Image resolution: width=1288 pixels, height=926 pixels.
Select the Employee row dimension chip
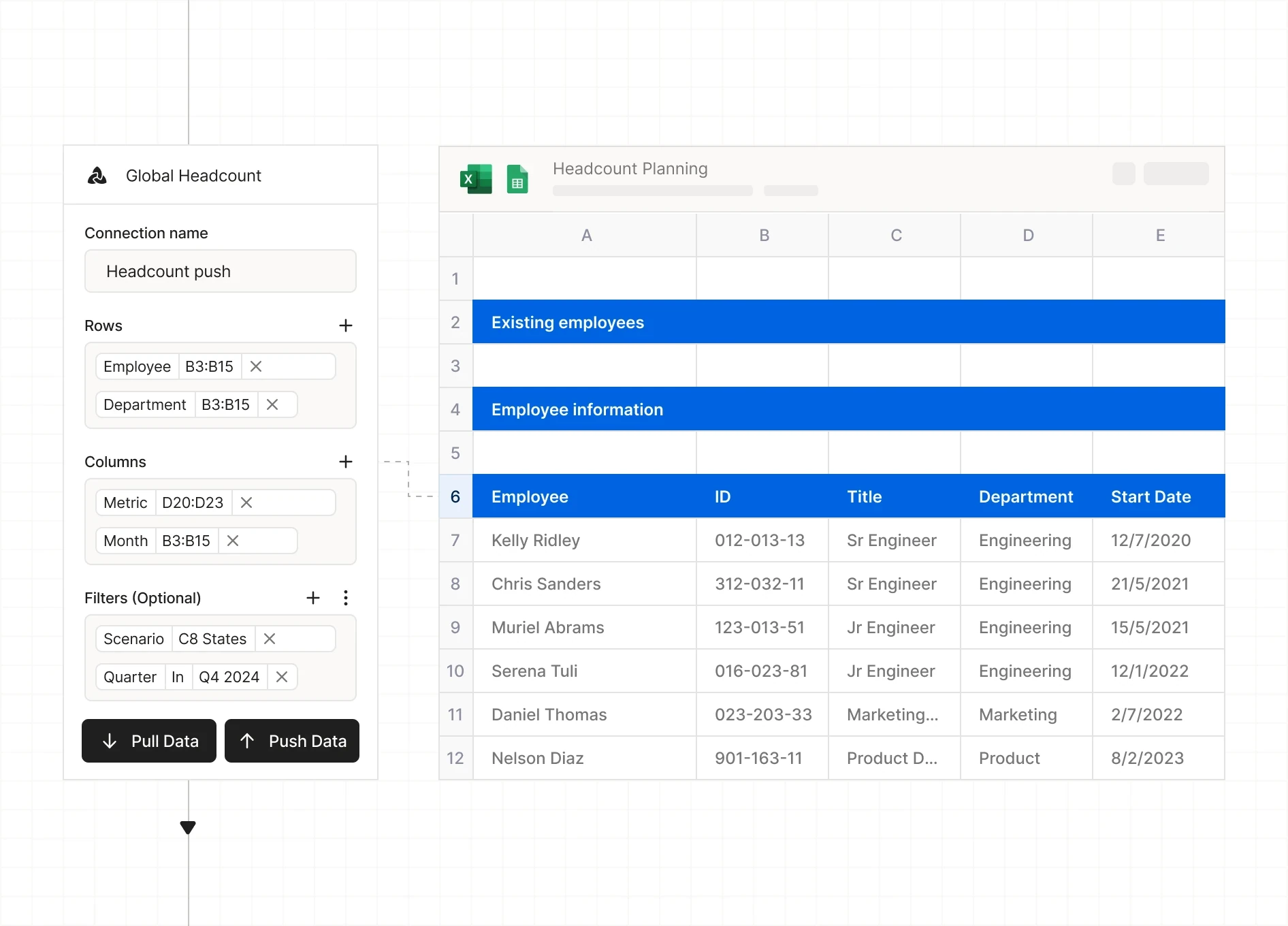coord(137,366)
